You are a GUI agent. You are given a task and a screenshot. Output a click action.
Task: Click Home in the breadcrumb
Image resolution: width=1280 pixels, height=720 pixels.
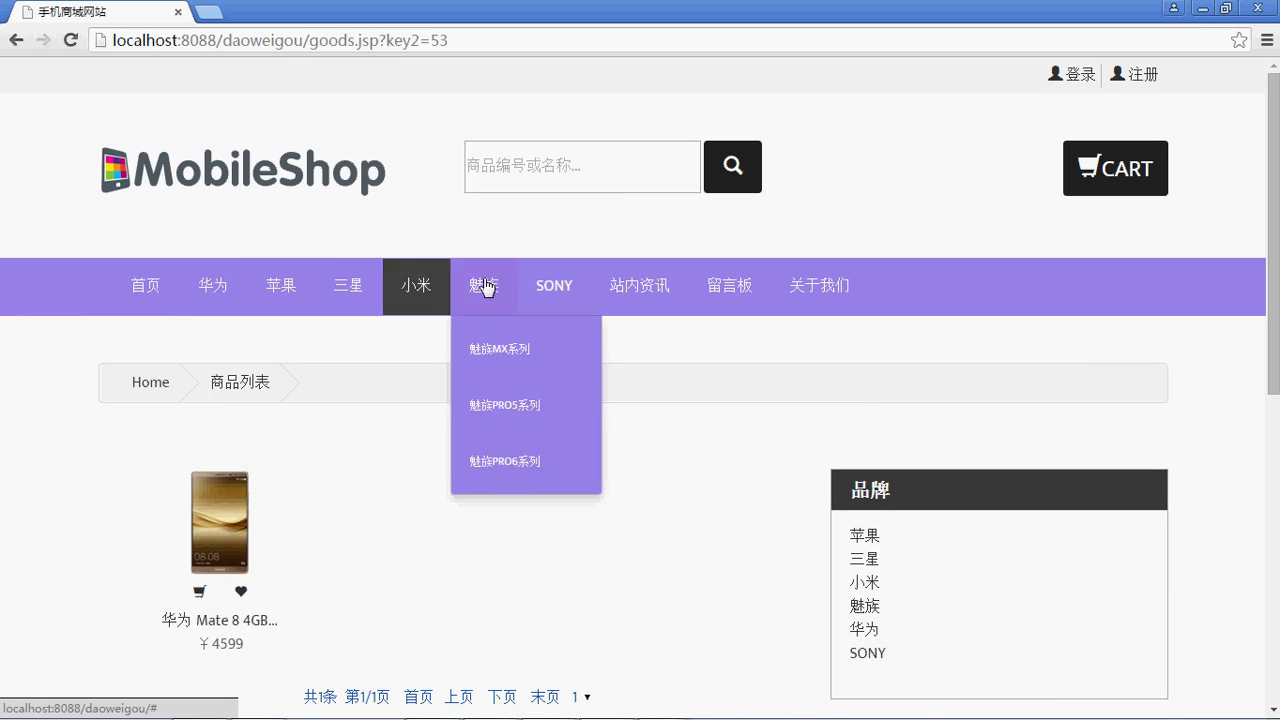(x=150, y=382)
